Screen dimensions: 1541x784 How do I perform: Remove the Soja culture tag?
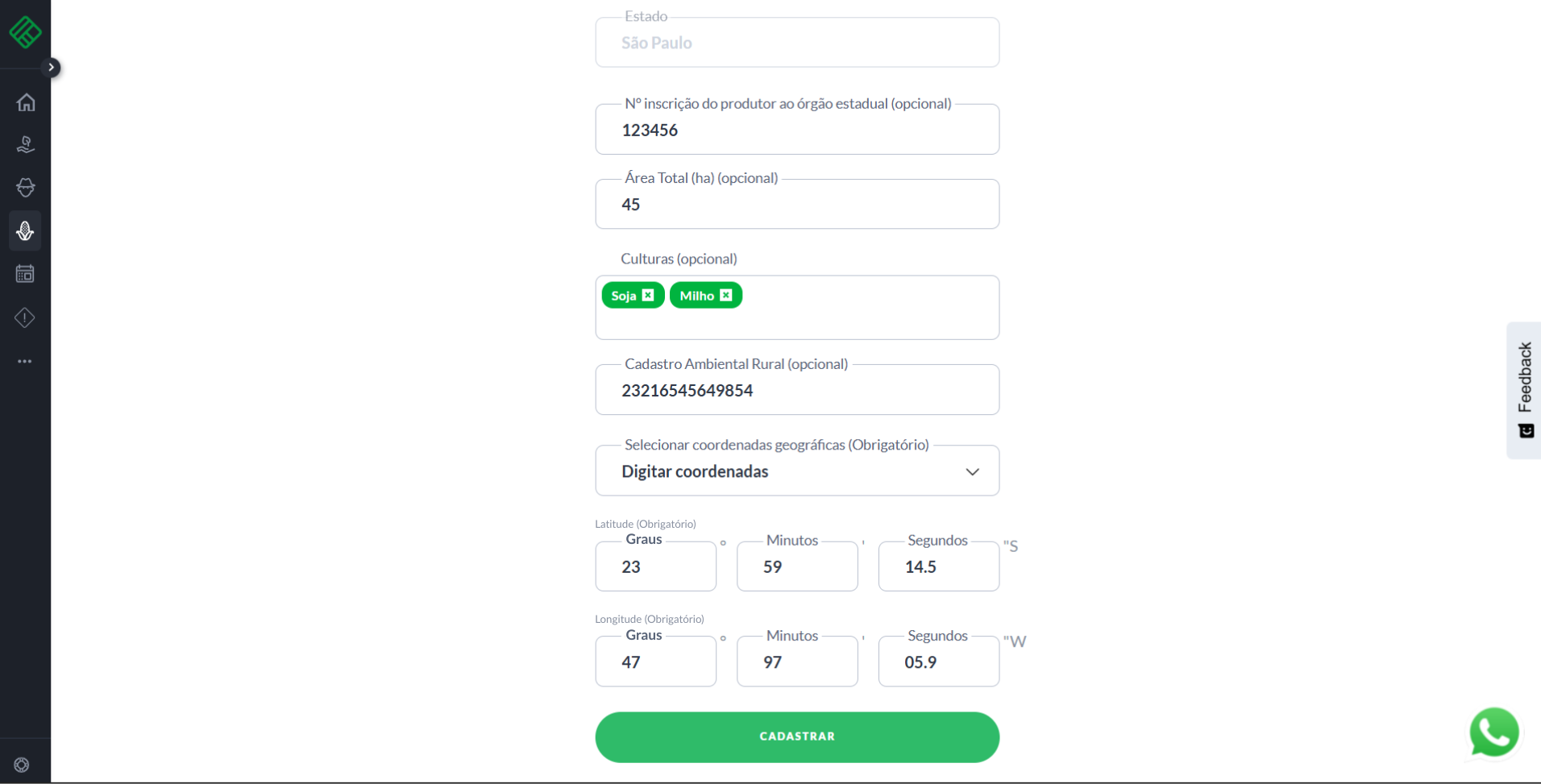[x=648, y=295]
